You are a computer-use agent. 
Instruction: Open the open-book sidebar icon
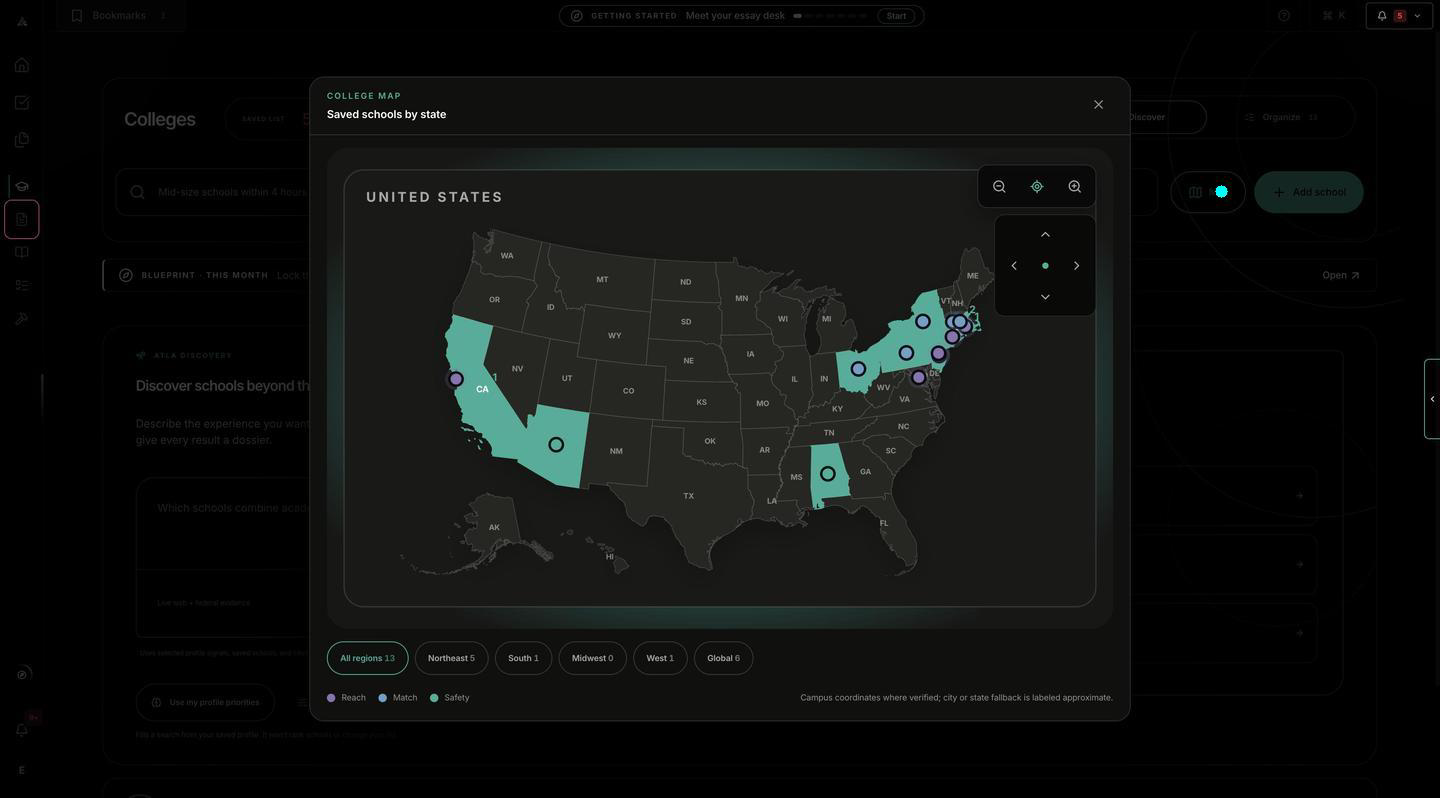(22, 252)
